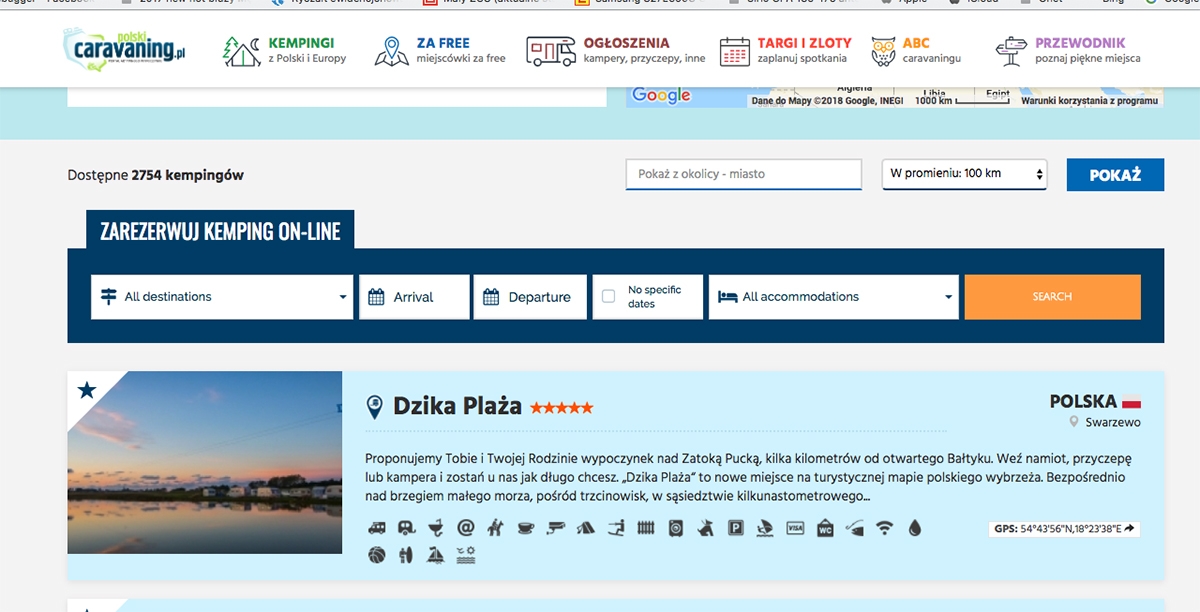The width and height of the screenshot is (1200, 612).
Task: Open the KEMPINGI z Polski i Europy menu
Action: 284,50
